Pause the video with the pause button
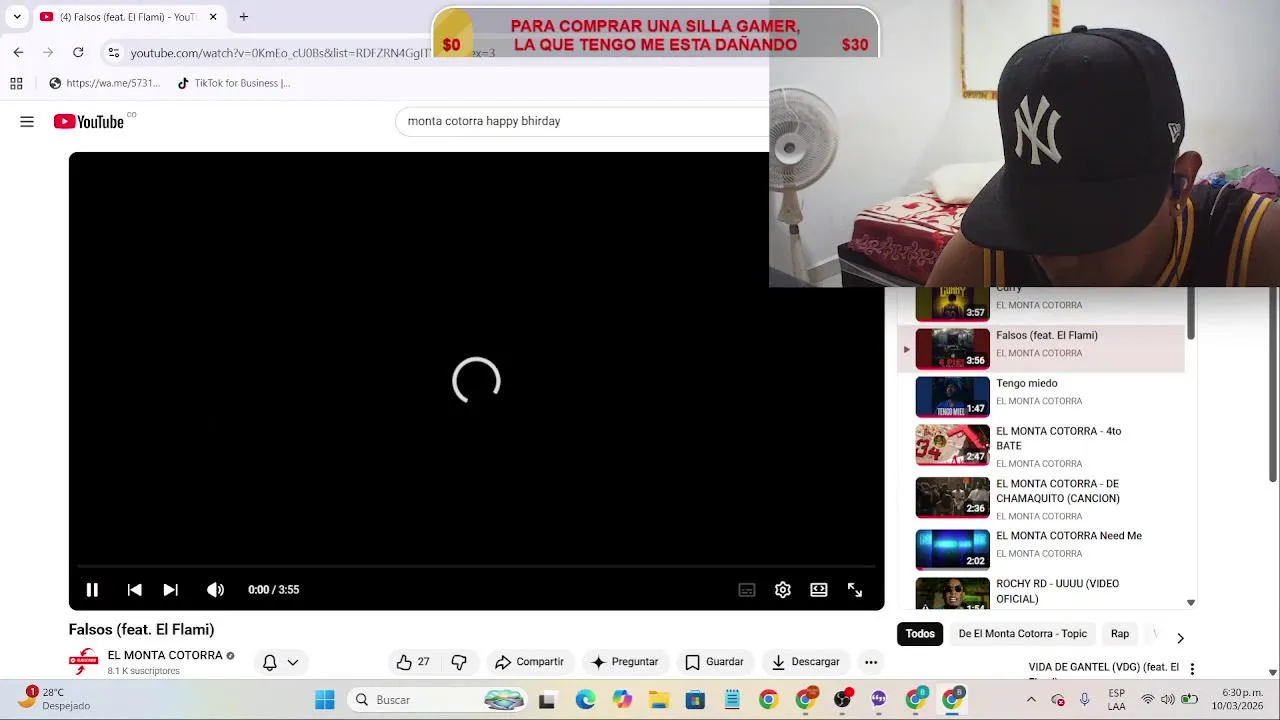The height and width of the screenshot is (720, 1280). pyautogui.click(x=91, y=590)
